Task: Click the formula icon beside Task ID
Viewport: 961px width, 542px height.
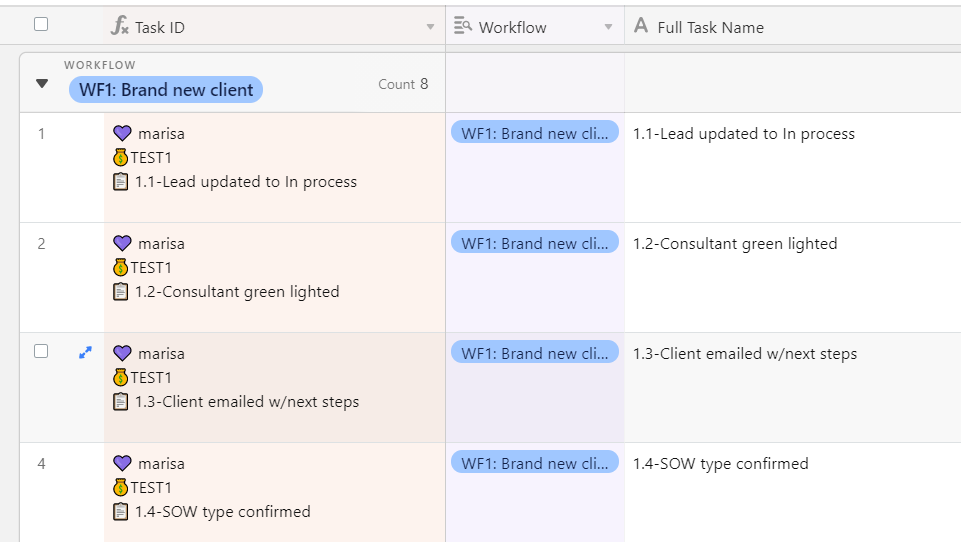Action: click(120, 26)
